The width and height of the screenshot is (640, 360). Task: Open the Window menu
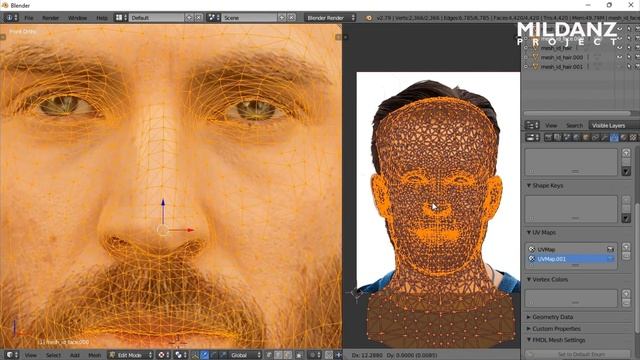point(77,18)
